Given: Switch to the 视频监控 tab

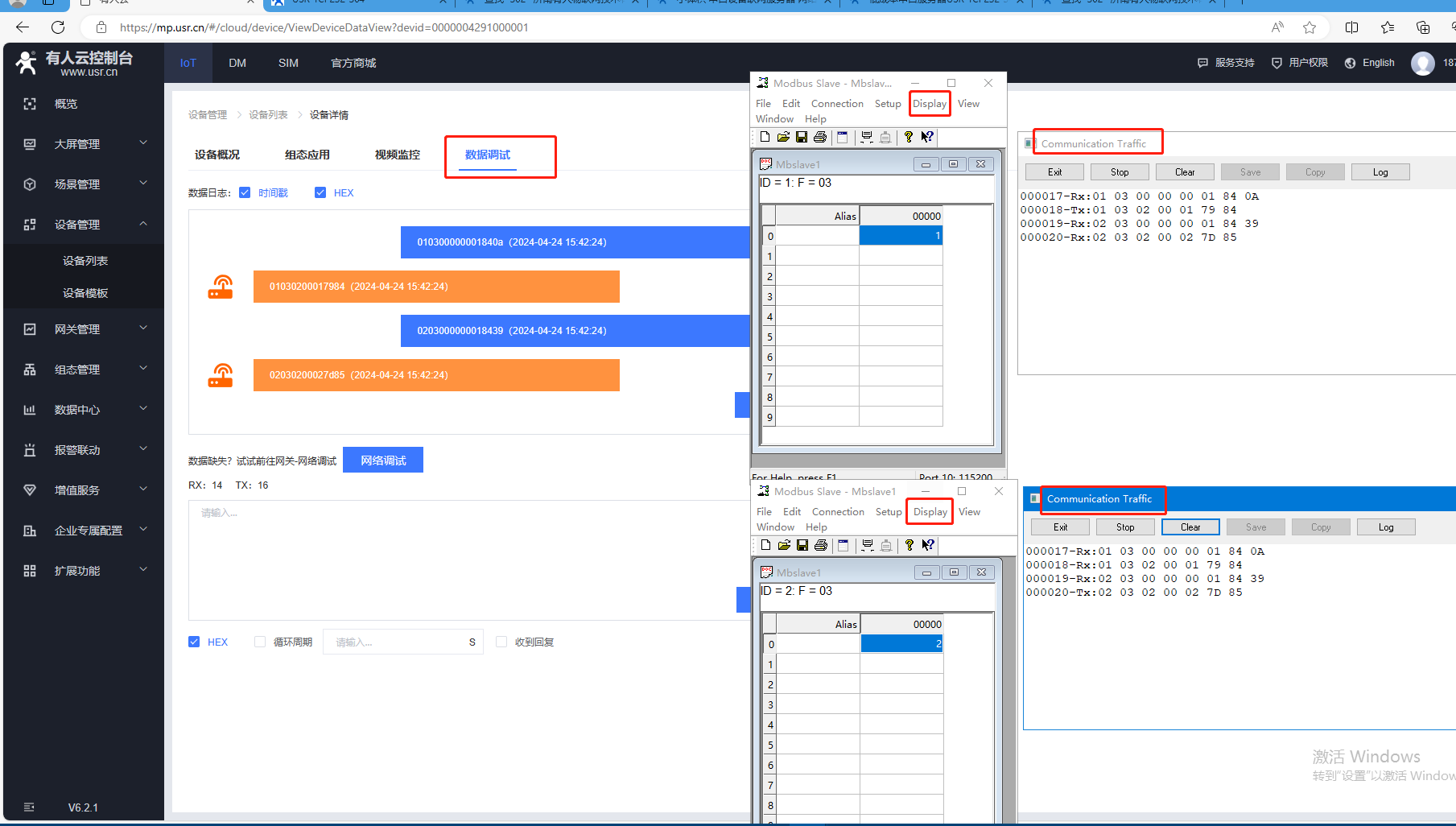Looking at the screenshot, I should (397, 155).
